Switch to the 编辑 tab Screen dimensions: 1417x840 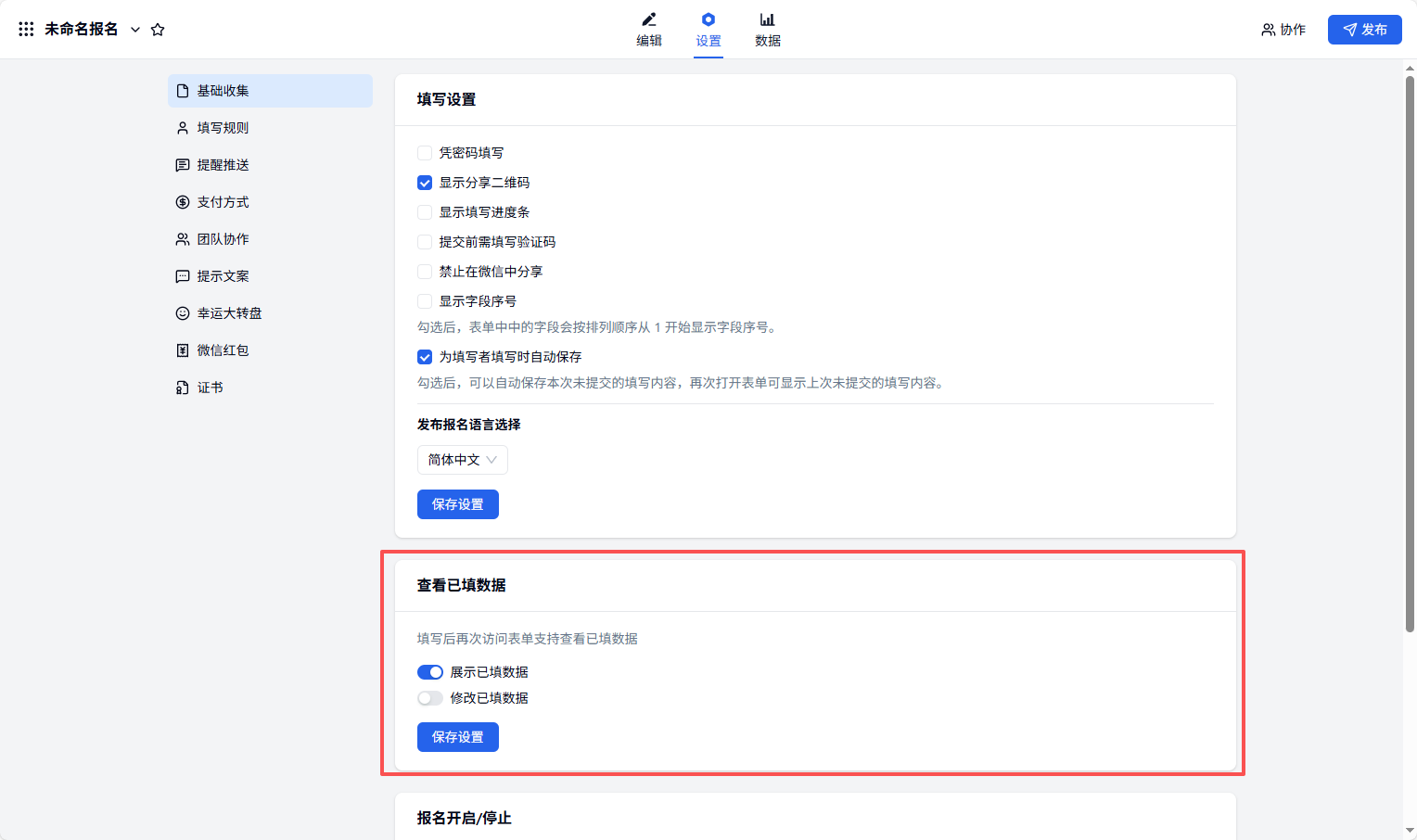coord(649,30)
